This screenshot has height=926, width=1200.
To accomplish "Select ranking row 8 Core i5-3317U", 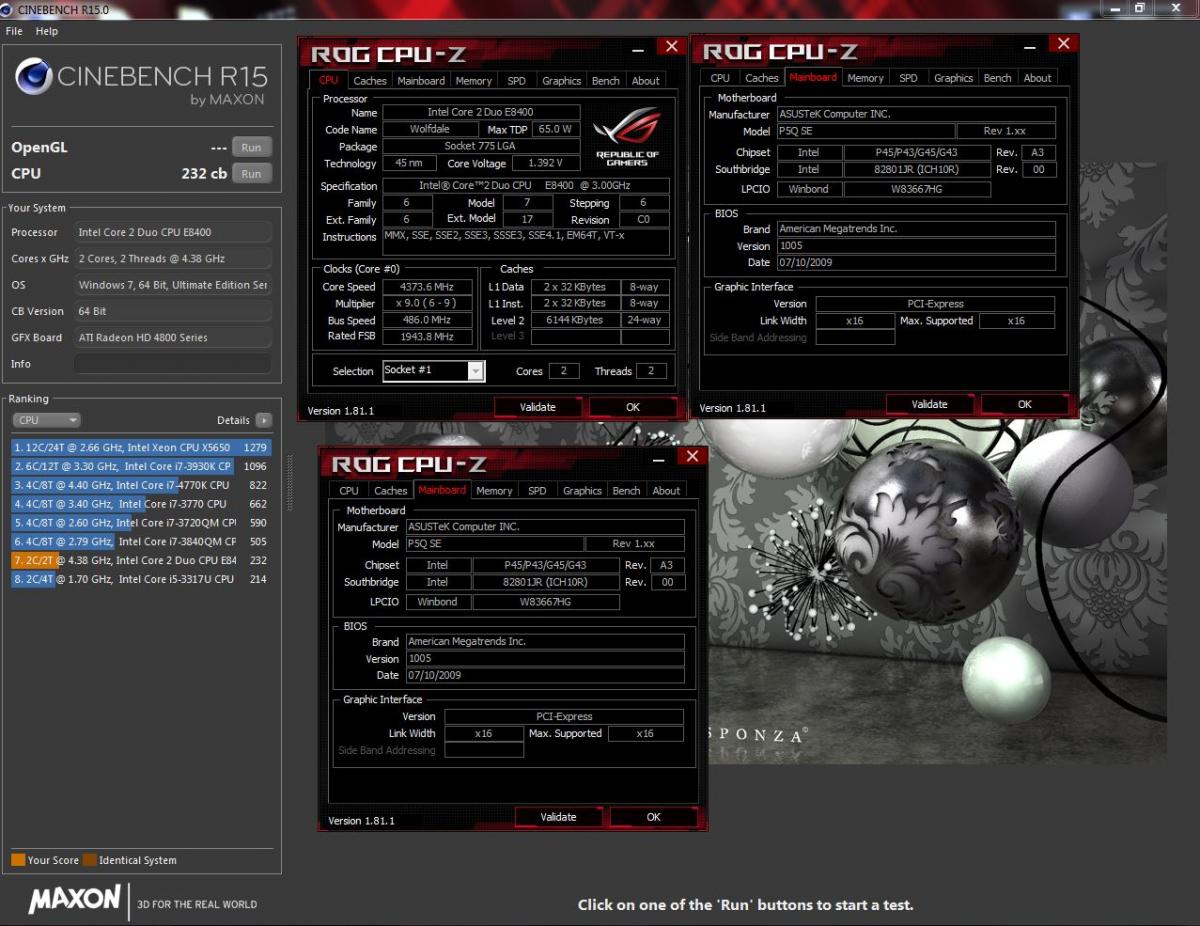I will pos(141,579).
